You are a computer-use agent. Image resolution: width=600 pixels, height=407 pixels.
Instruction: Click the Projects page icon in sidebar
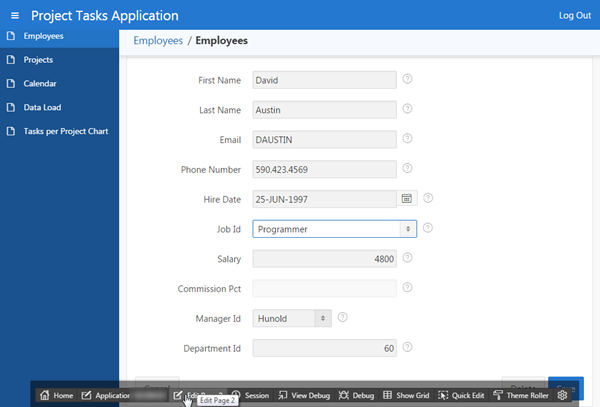click(11, 60)
